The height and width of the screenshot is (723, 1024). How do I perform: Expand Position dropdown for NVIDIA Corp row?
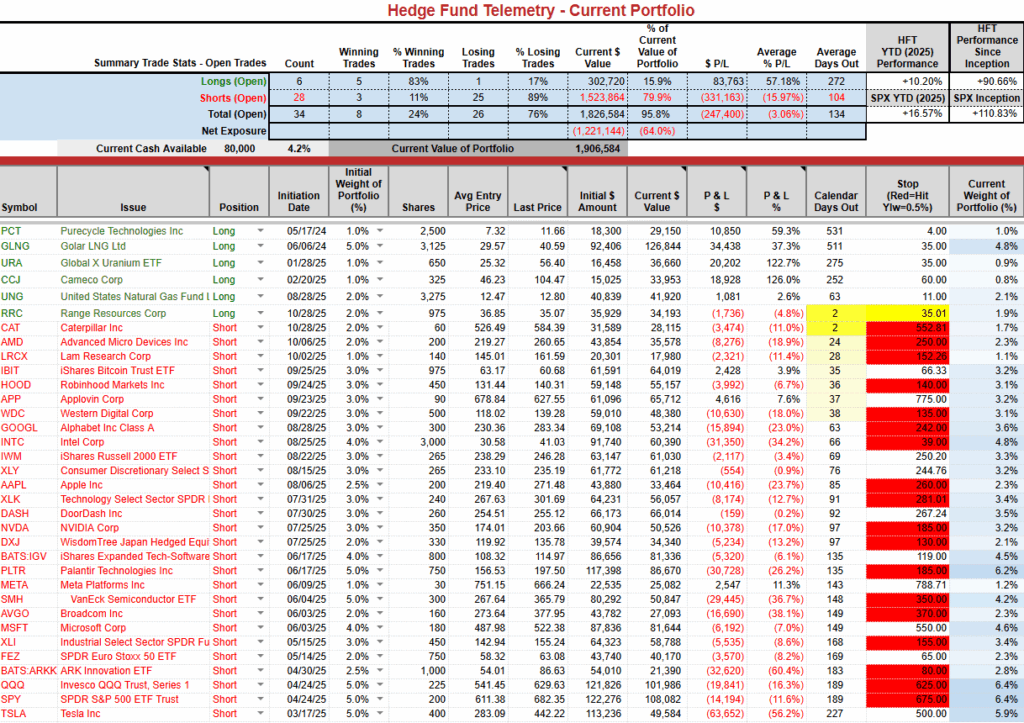coord(262,527)
